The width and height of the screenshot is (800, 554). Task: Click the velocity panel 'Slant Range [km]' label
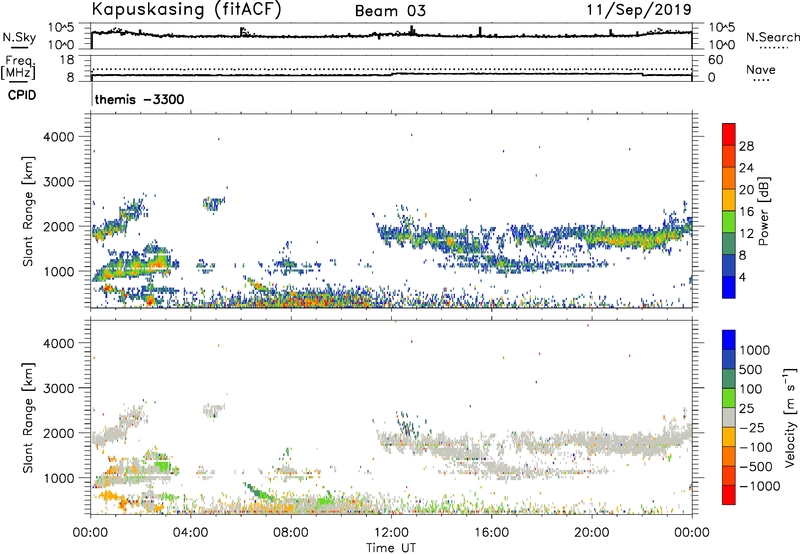click(x=28, y=418)
